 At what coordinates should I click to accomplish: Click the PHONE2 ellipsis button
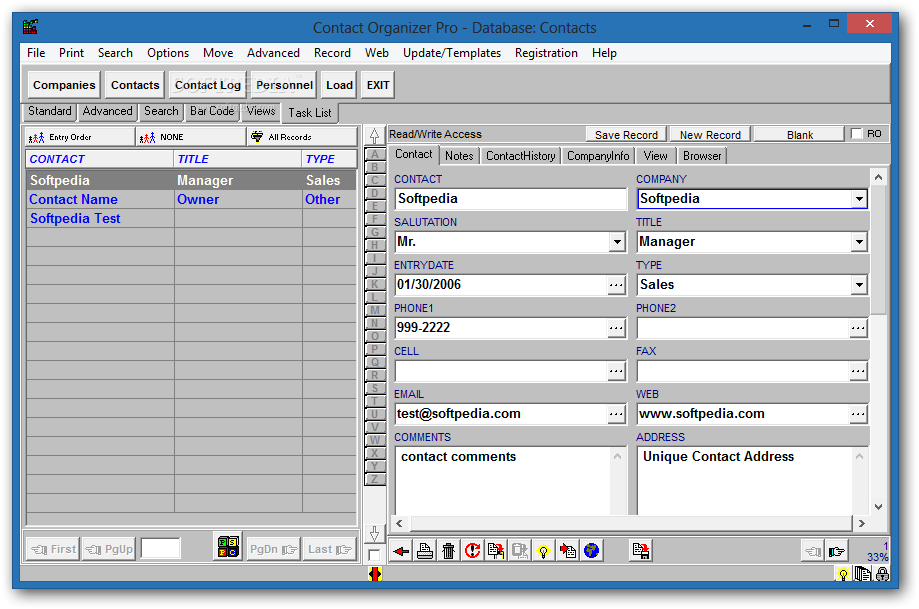tap(858, 328)
